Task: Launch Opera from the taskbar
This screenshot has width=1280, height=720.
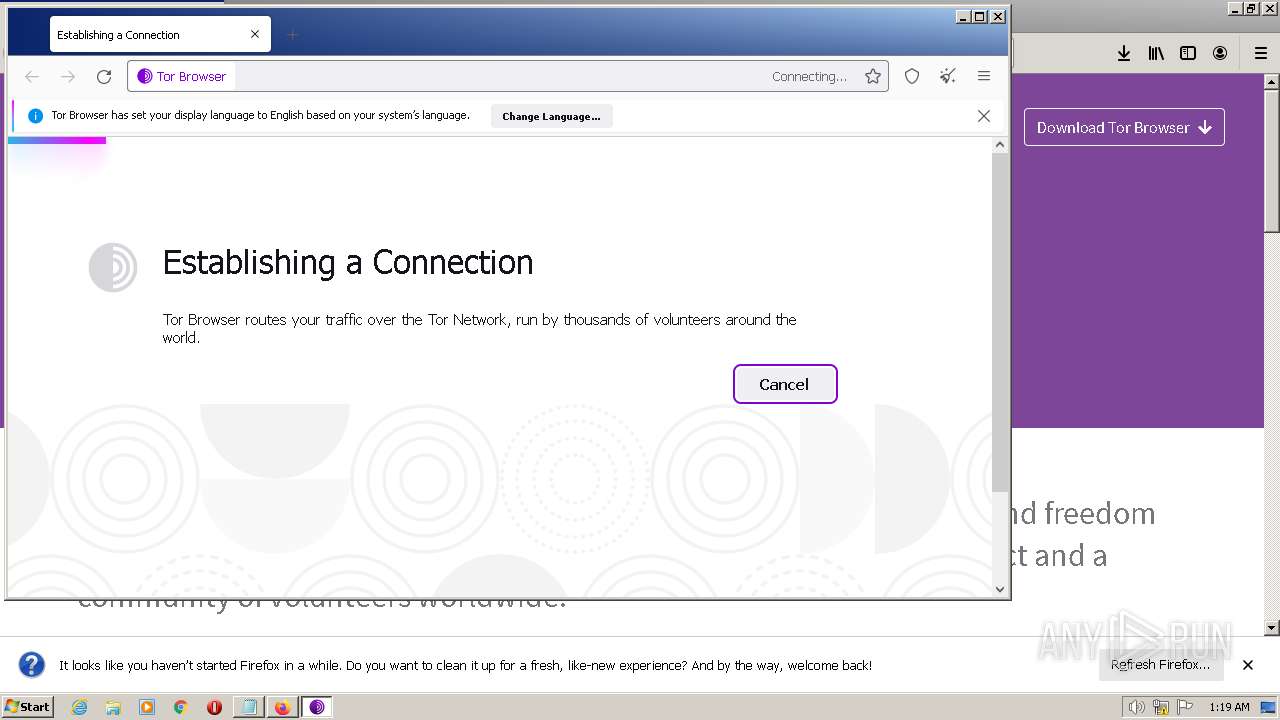Action: 214,707
